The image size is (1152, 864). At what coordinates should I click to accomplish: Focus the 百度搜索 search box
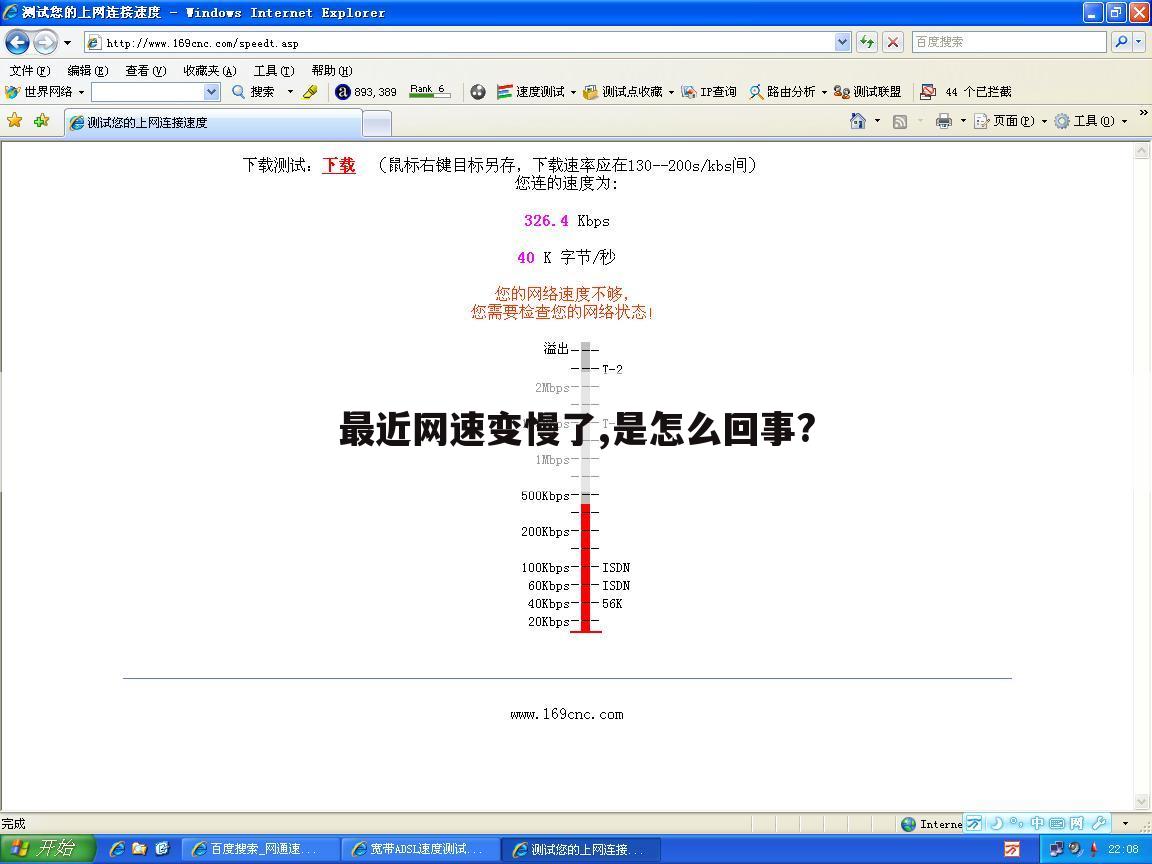[1009, 42]
